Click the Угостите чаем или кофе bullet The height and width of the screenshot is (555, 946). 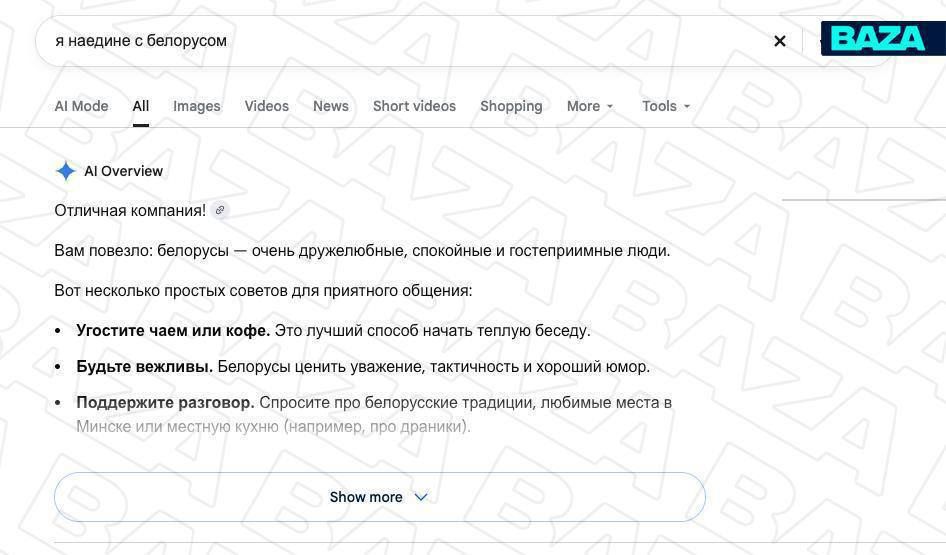333,331
